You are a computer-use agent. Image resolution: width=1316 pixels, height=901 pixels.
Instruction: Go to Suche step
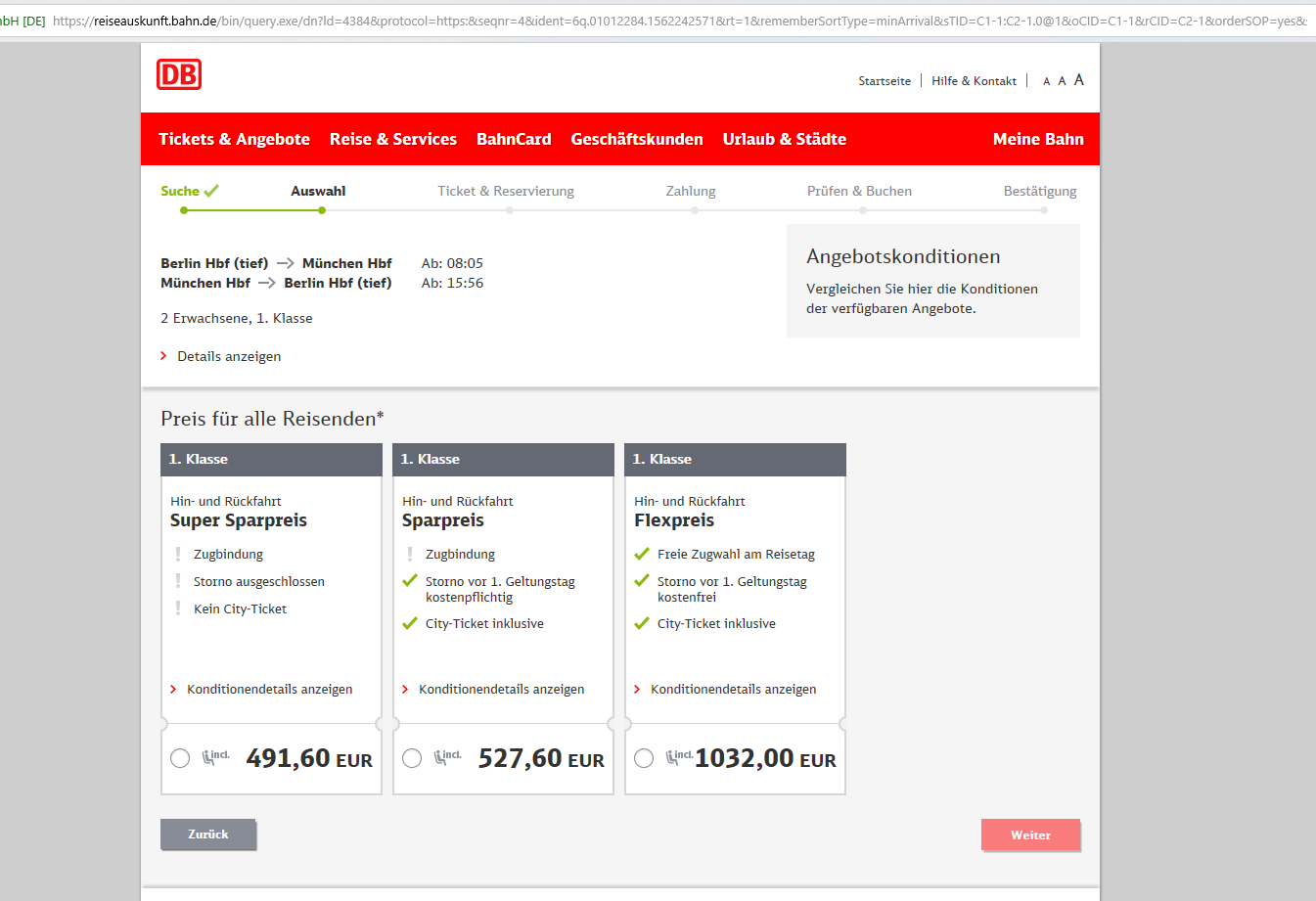pyautogui.click(x=180, y=191)
